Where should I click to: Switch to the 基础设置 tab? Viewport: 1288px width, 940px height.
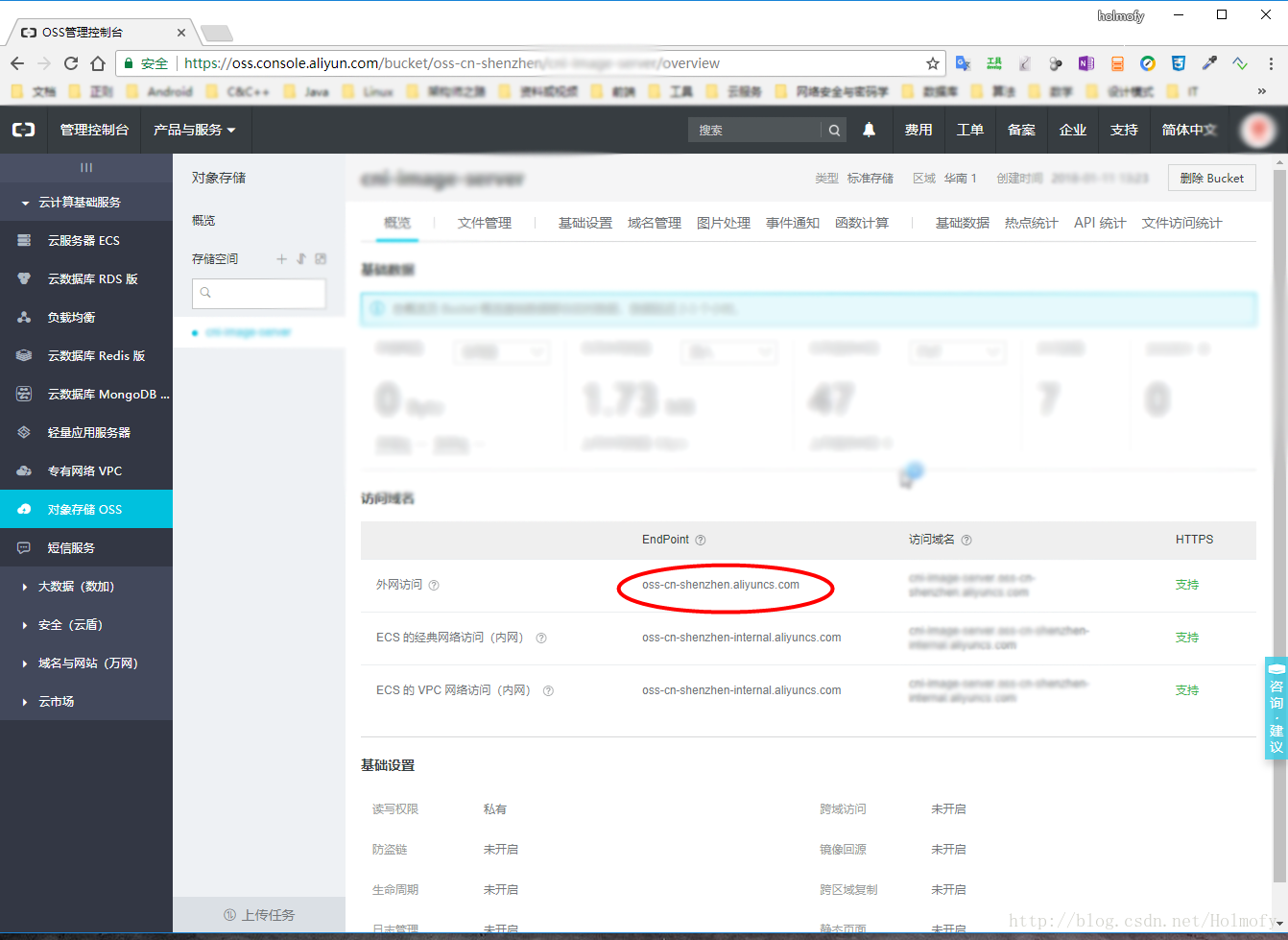[x=585, y=223]
